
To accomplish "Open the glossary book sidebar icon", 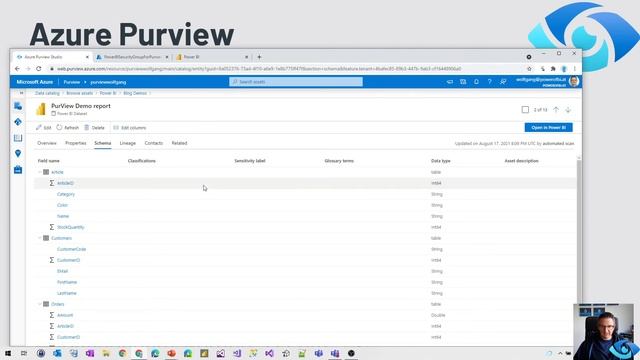I will coord(18,138).
